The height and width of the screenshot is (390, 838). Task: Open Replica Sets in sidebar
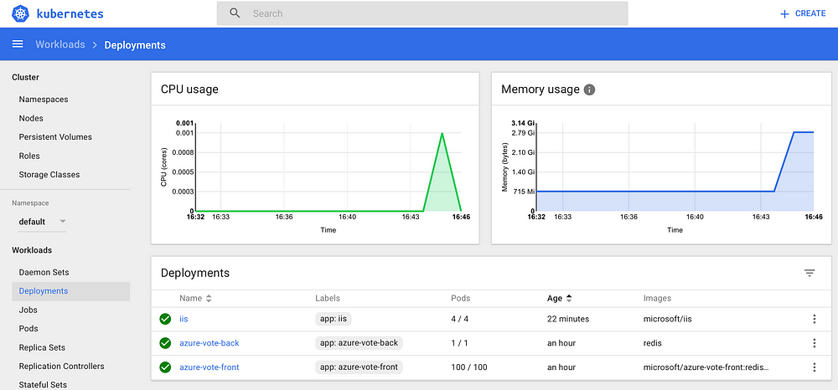pos(42,347)
